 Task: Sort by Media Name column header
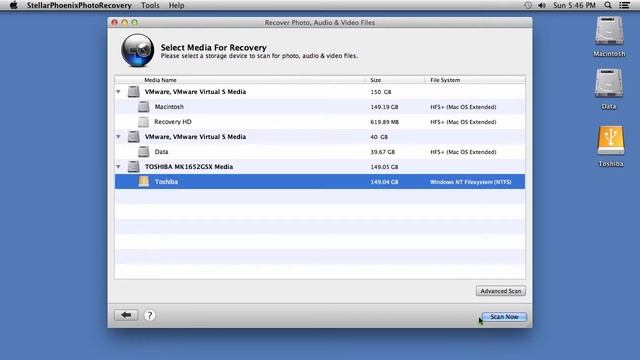tap(160, 80)
